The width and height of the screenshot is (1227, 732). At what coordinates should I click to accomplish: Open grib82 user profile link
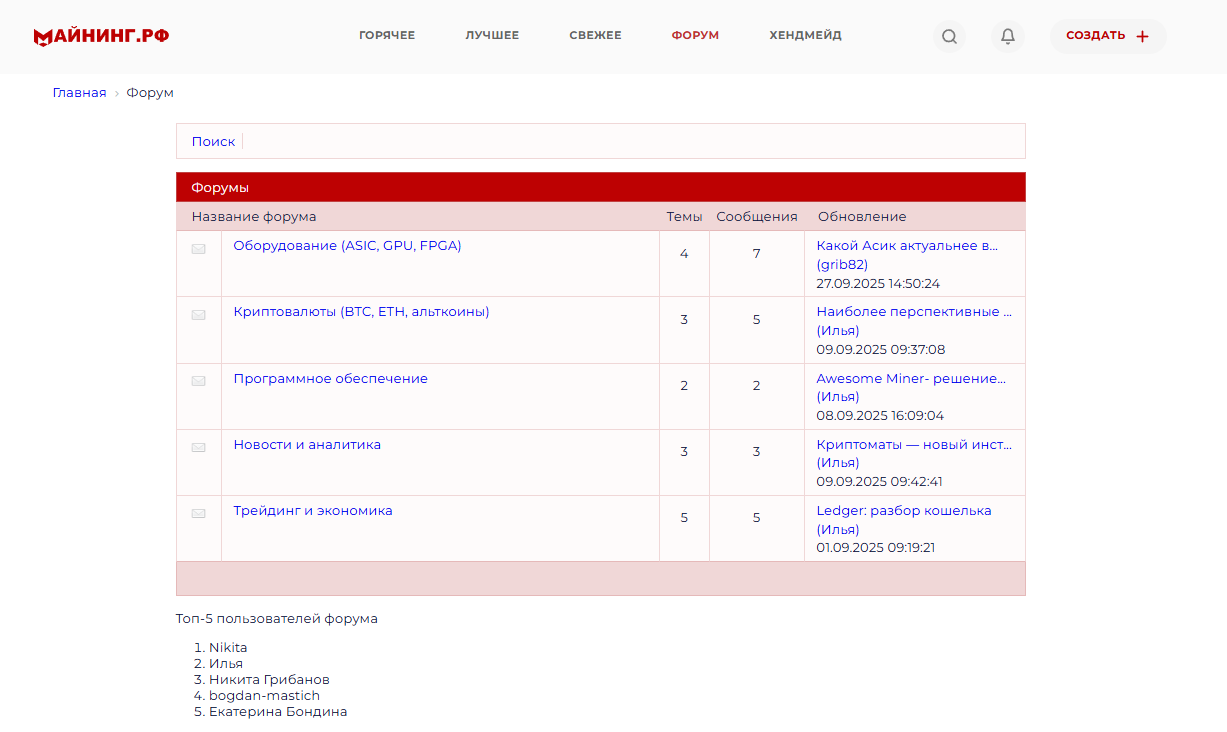(x=842, y=265)
